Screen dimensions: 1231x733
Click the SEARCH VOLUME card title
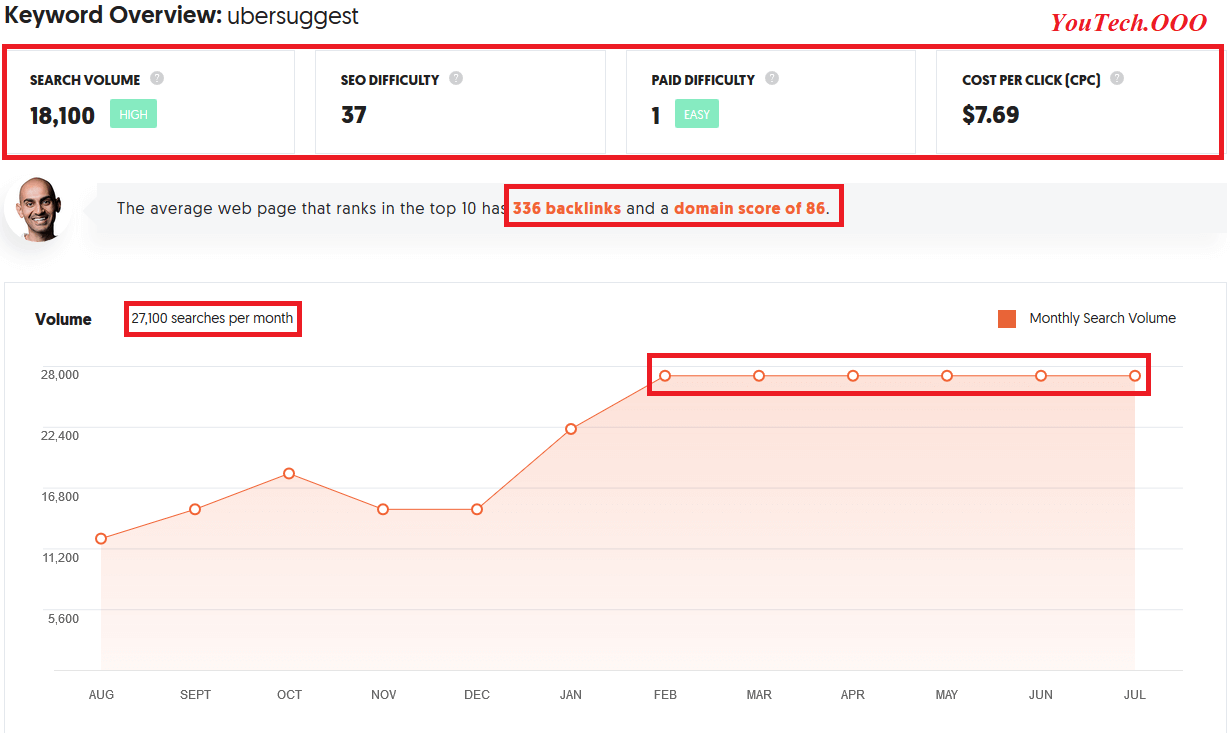[85, 80]
